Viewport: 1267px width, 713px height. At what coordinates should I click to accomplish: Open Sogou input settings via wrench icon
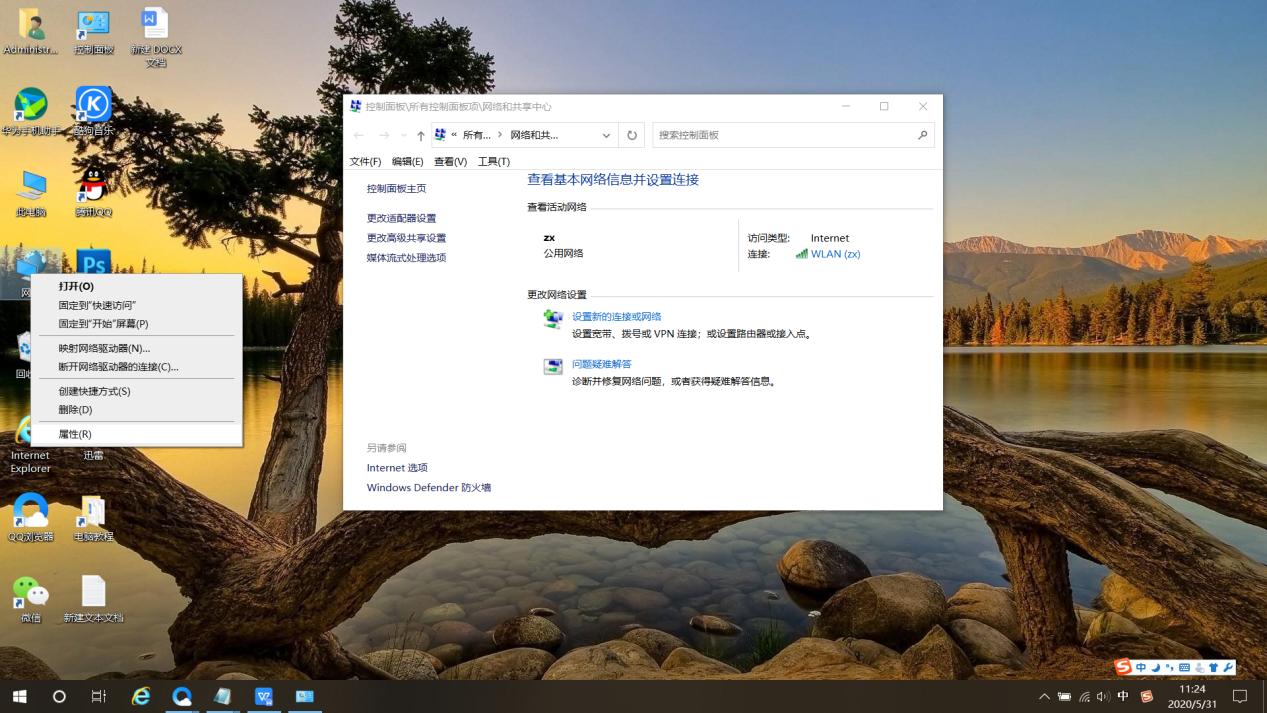[1228, 666]
